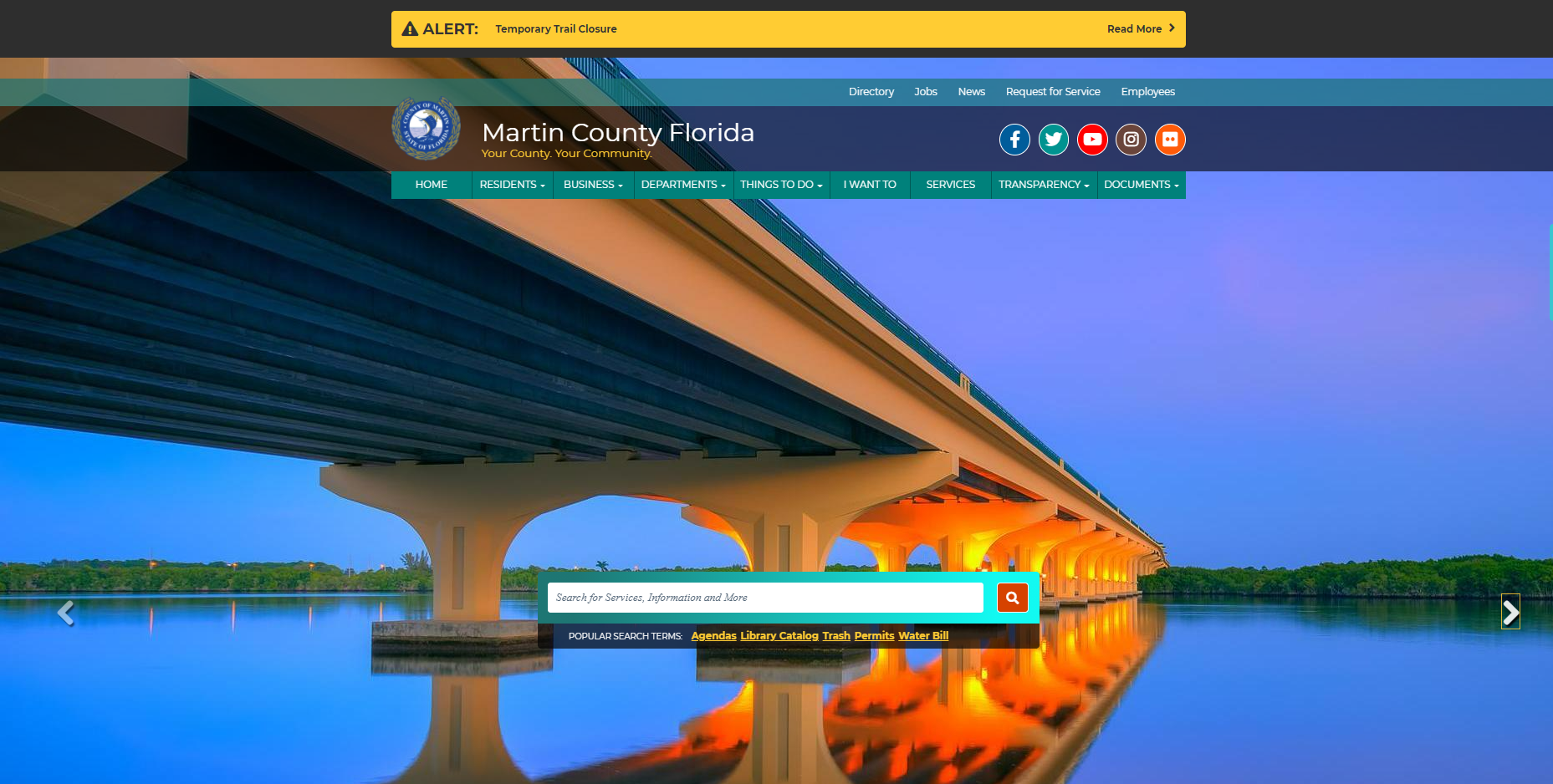Open the Employees link

pyautogui.click(x=1148, y=92)
